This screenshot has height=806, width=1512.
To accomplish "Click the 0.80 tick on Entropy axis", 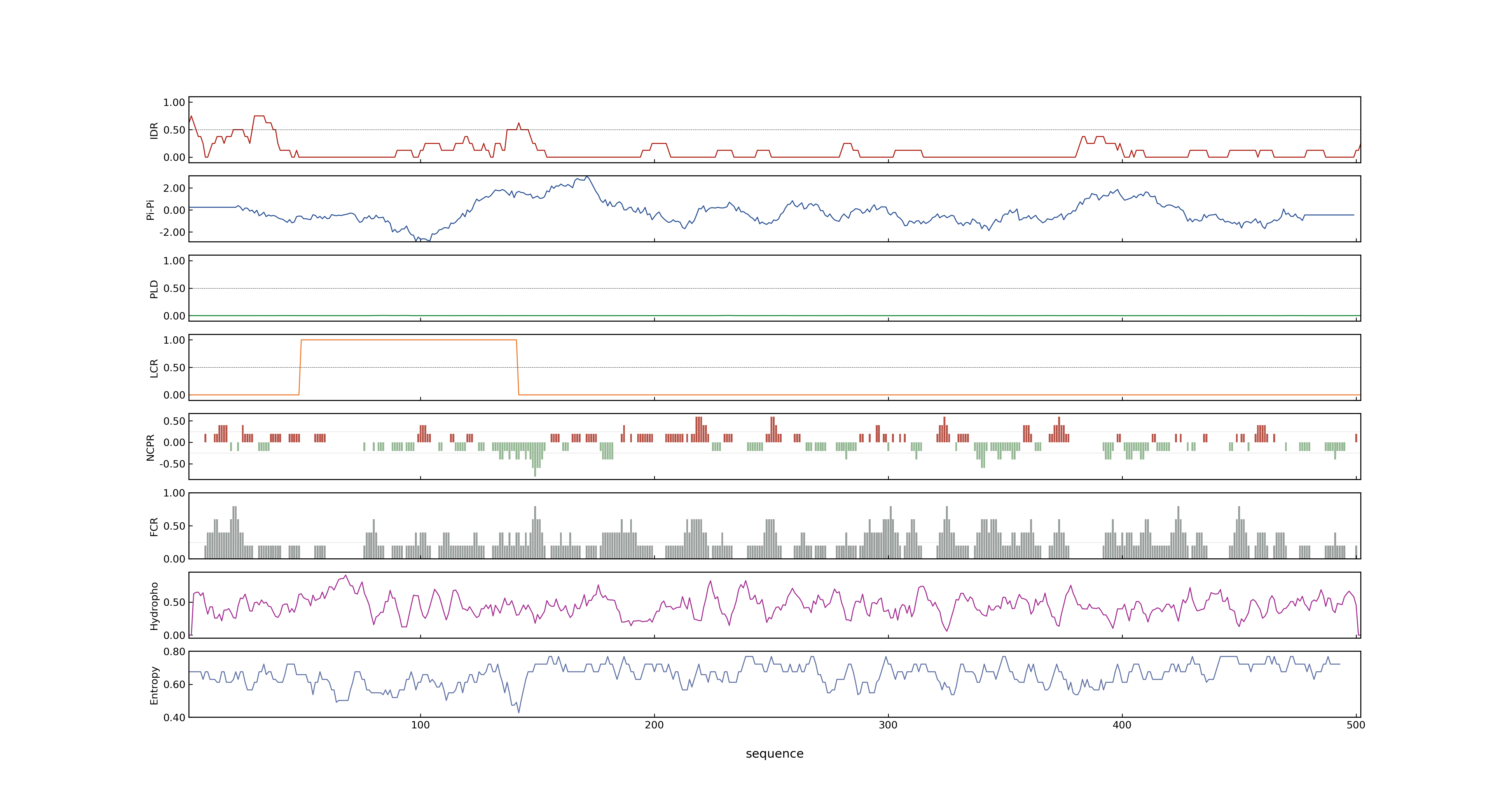I will click(x=174, y=651).
